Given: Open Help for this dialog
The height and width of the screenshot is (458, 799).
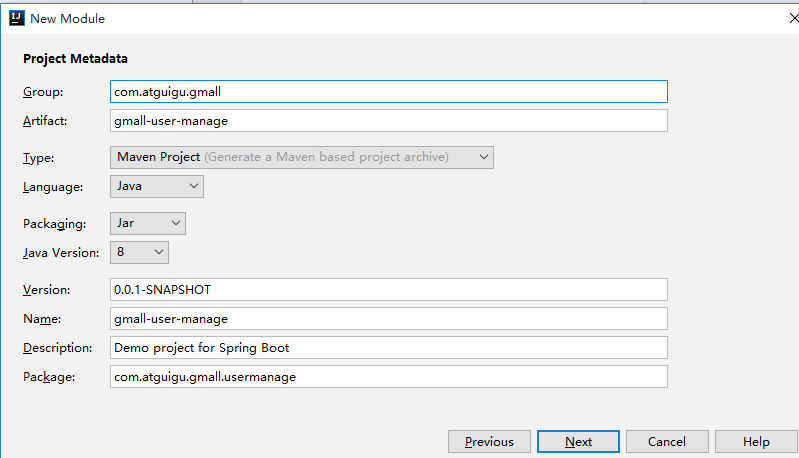Looking at the screenshot, I should pyautogui.click(x=756, y=442).
